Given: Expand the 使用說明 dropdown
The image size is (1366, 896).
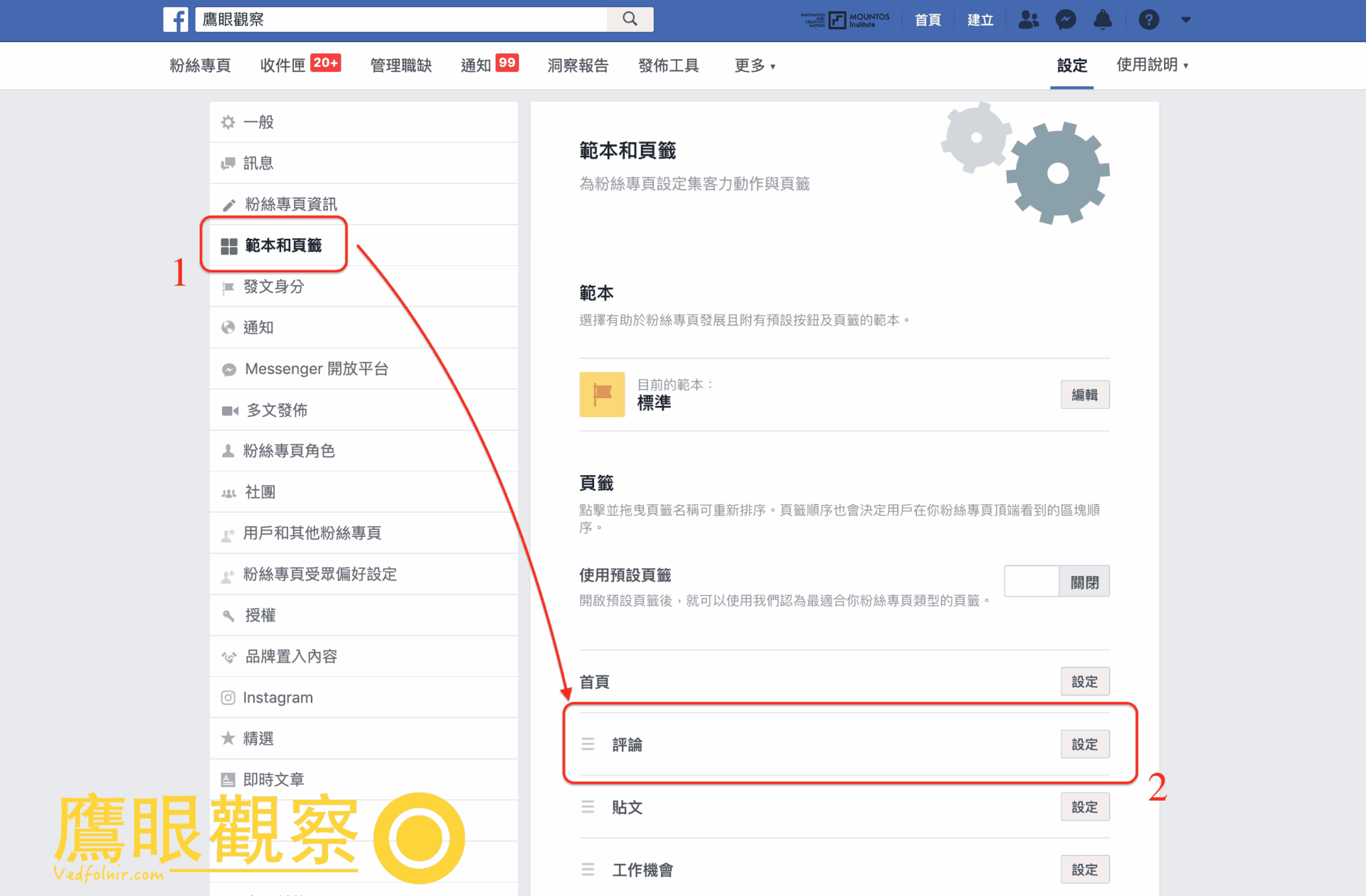Looking at the screenshot, I should [1152, 65].
